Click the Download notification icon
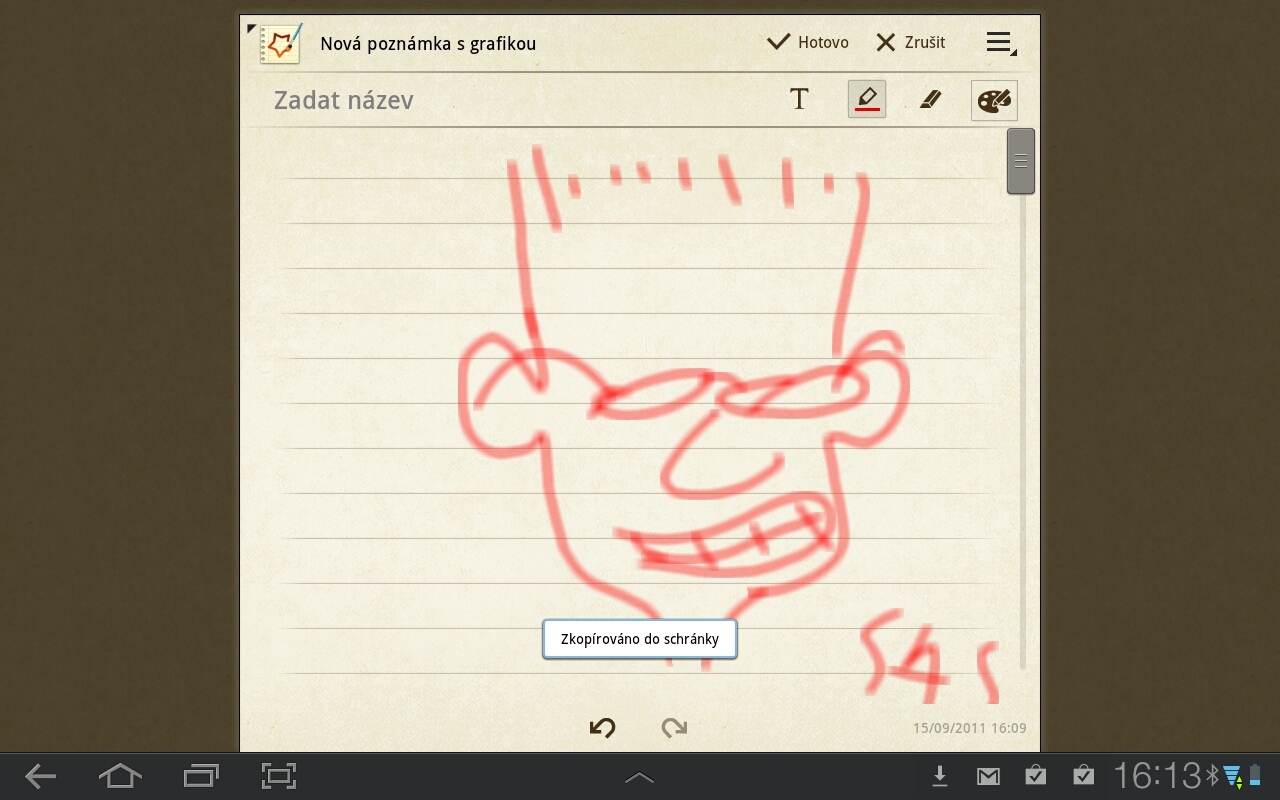Image resolution: width=1280 pixels, height=800 pixels. click(941, 775)
